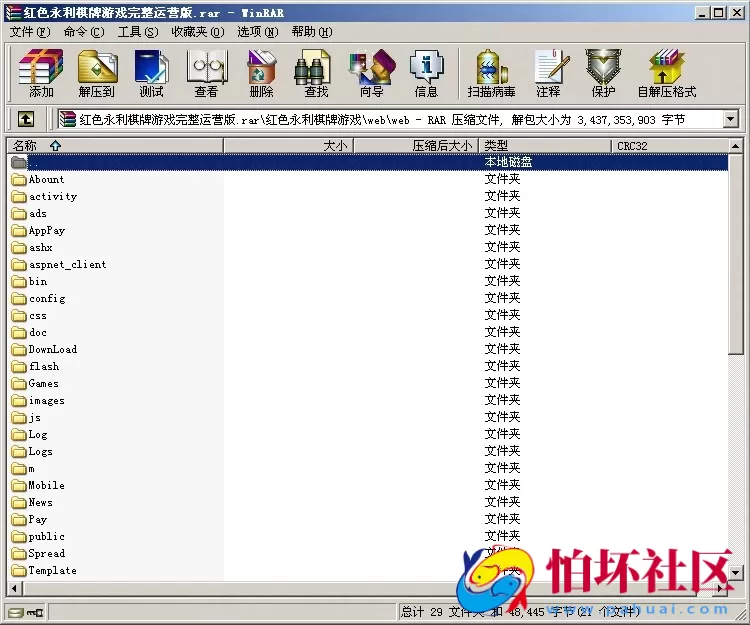Click the drive icon in status bar
This screenshot has height=625, width=750.
point(16,613)
